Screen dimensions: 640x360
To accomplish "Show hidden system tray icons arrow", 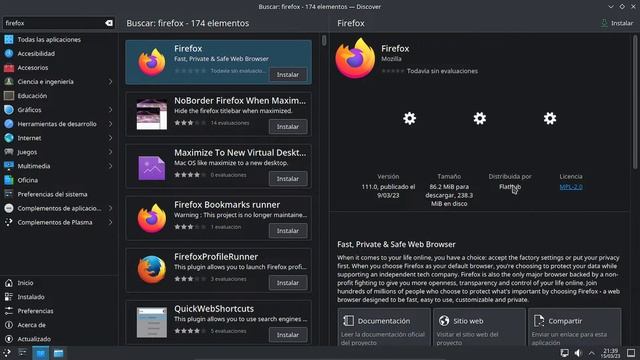I will point(591,353).
